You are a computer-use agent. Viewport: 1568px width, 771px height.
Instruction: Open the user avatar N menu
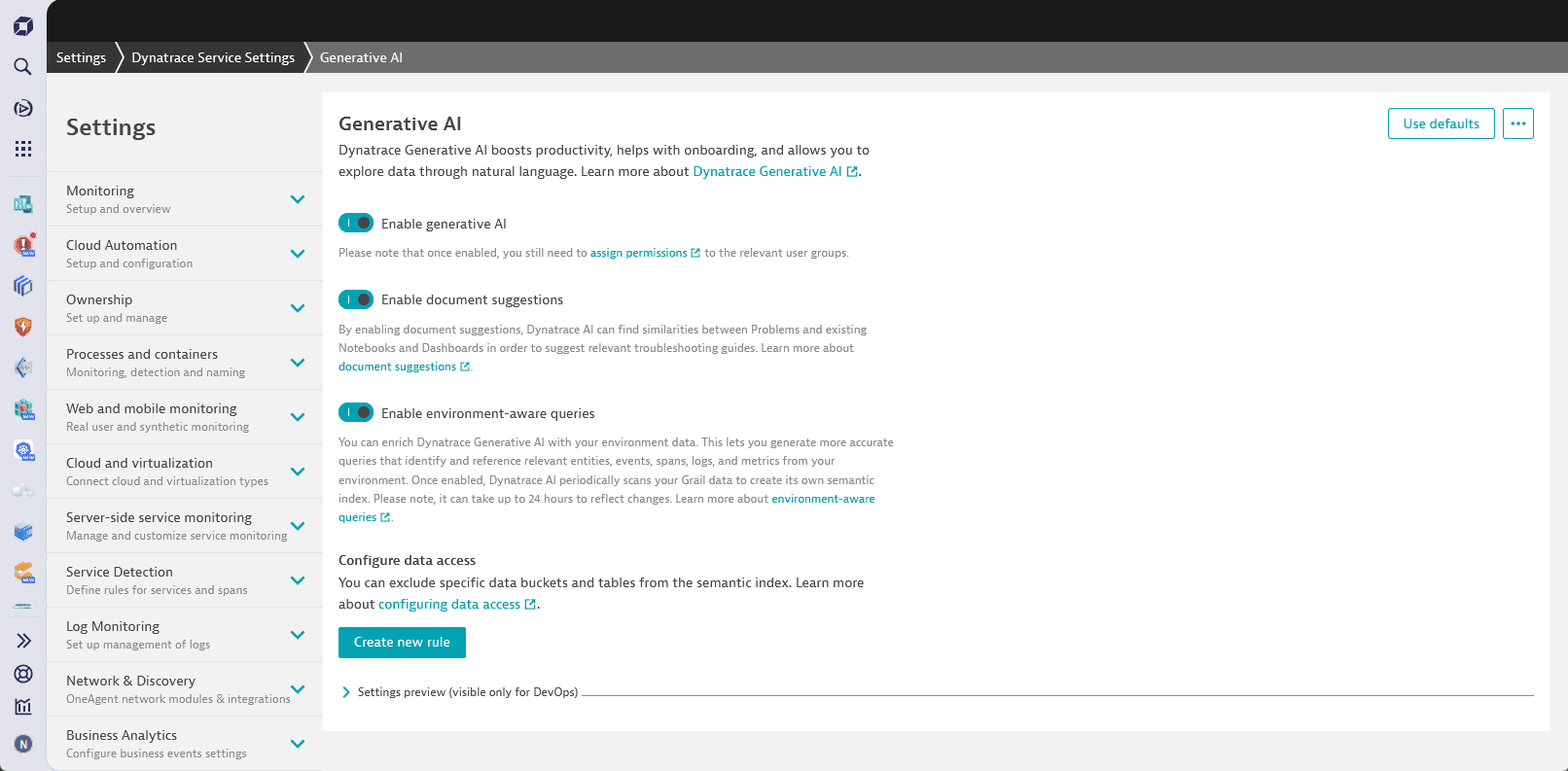click(23, 744)
